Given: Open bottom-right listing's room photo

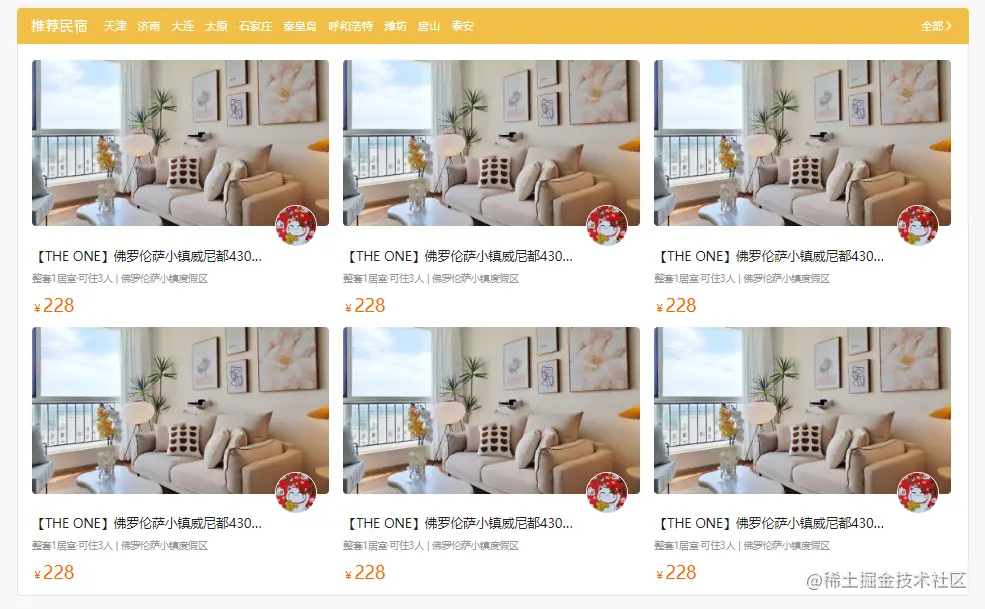Looking at the screenshot, I should [x=802, y=410].
